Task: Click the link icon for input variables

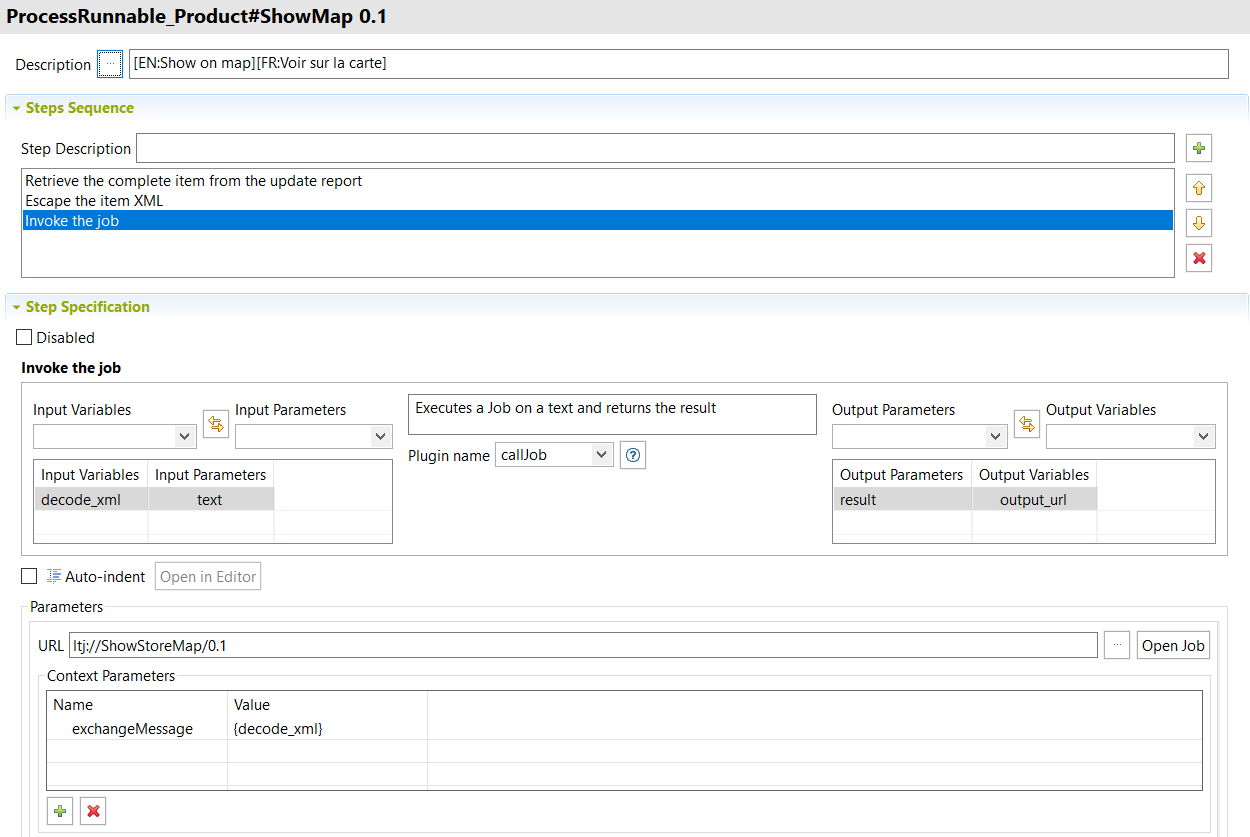Action: click(x=215, y=424)
